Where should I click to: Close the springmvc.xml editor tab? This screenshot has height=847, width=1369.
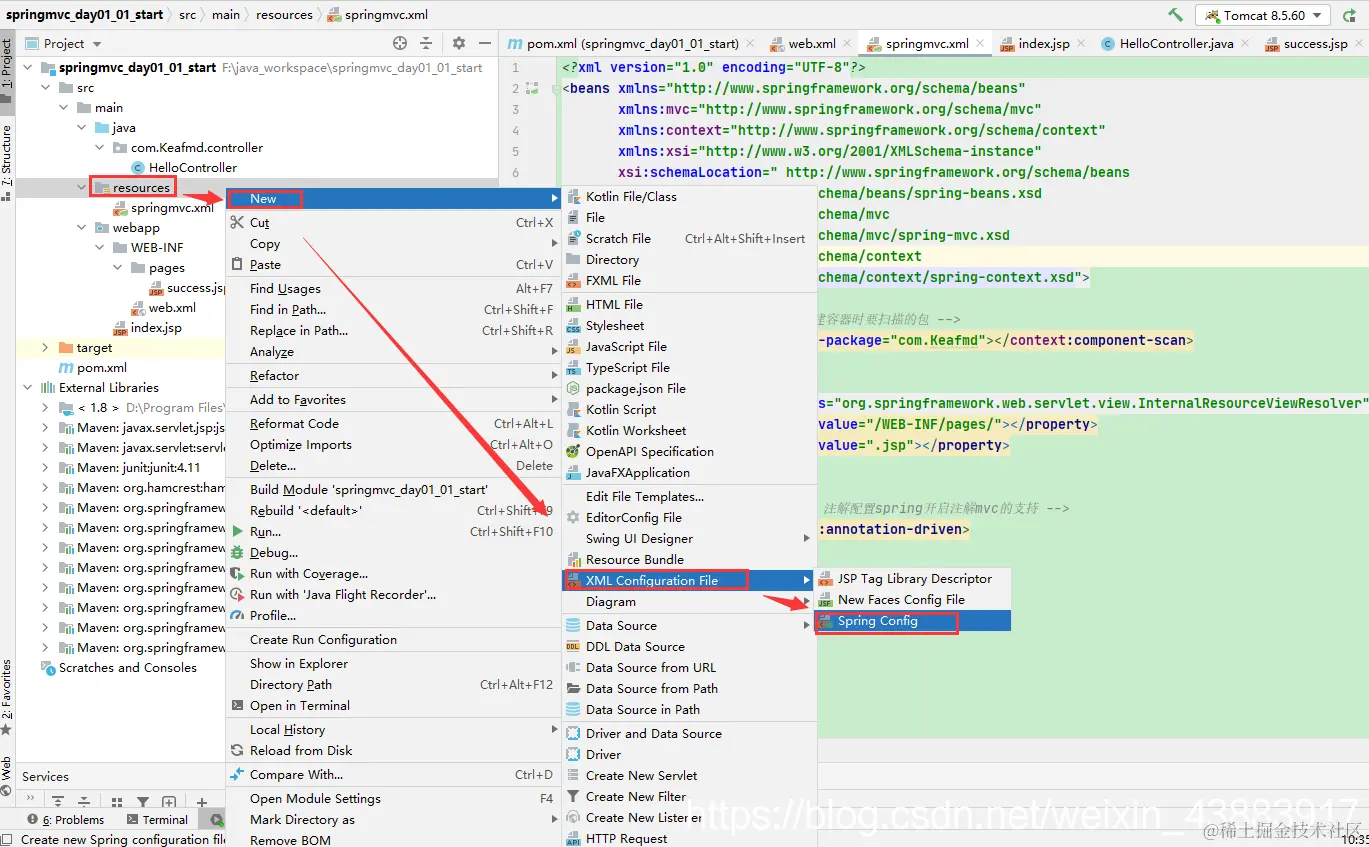pyautogui.click(x=981, y=43)
